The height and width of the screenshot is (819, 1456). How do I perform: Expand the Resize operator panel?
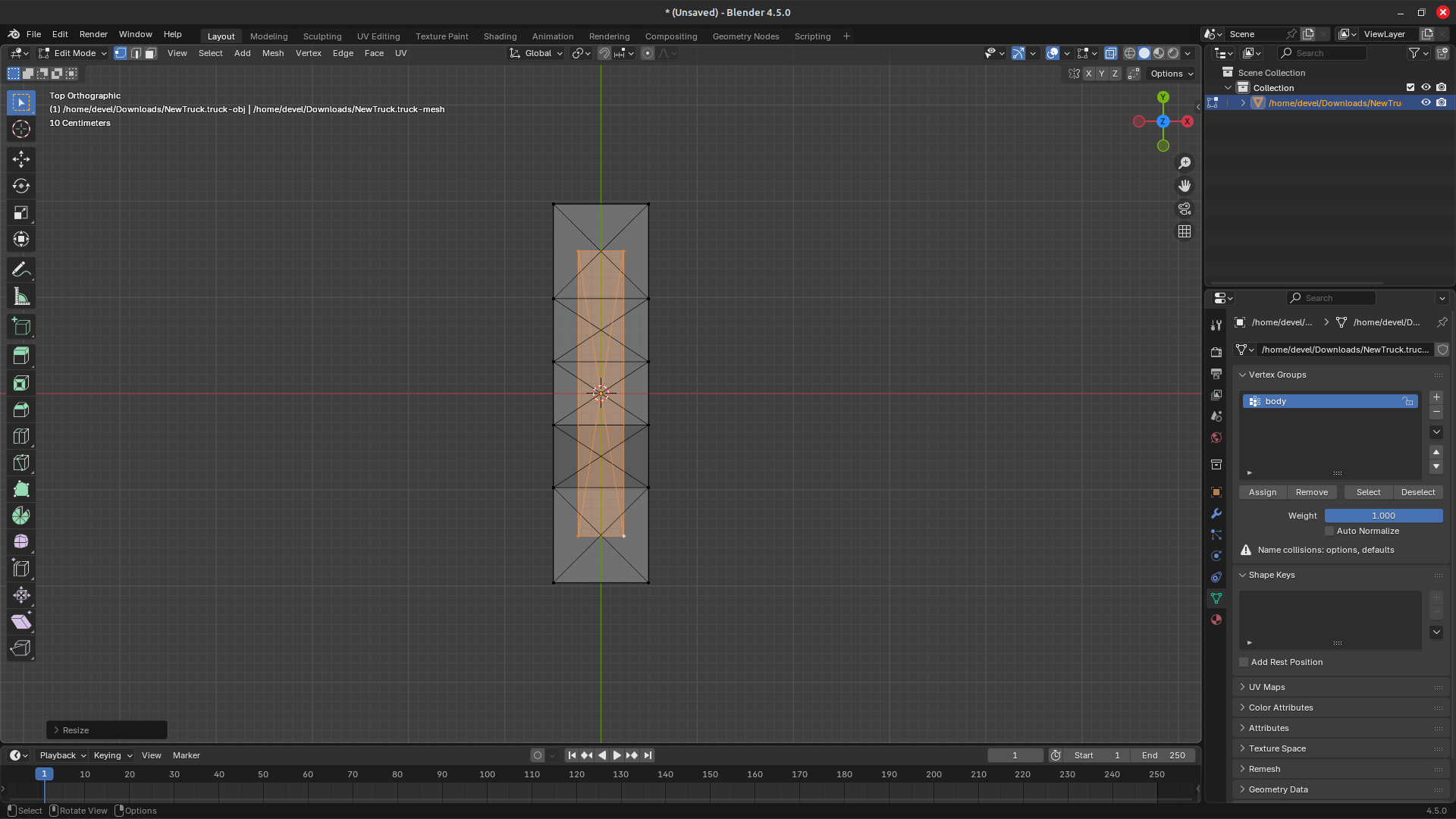56,730
